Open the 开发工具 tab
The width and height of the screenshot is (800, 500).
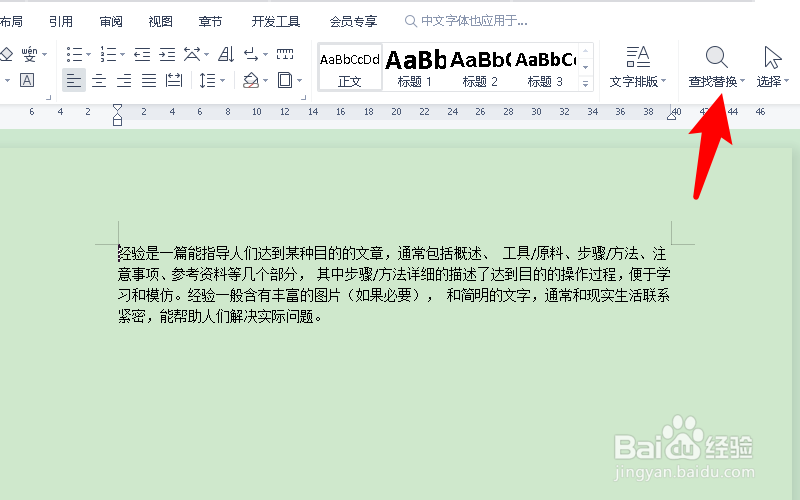276,21
